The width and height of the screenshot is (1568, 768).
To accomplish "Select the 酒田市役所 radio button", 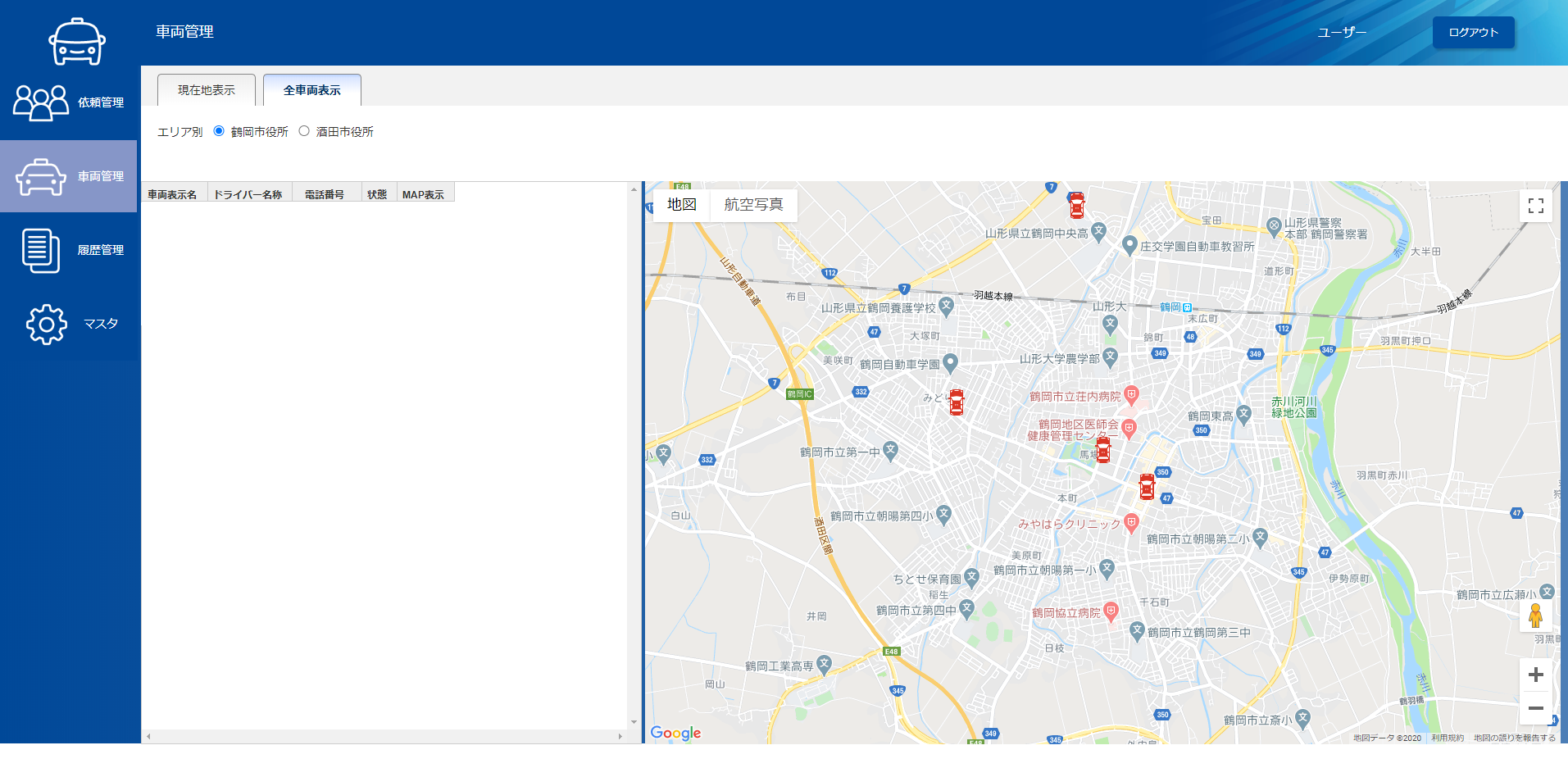I will click(x=304, y=131).
